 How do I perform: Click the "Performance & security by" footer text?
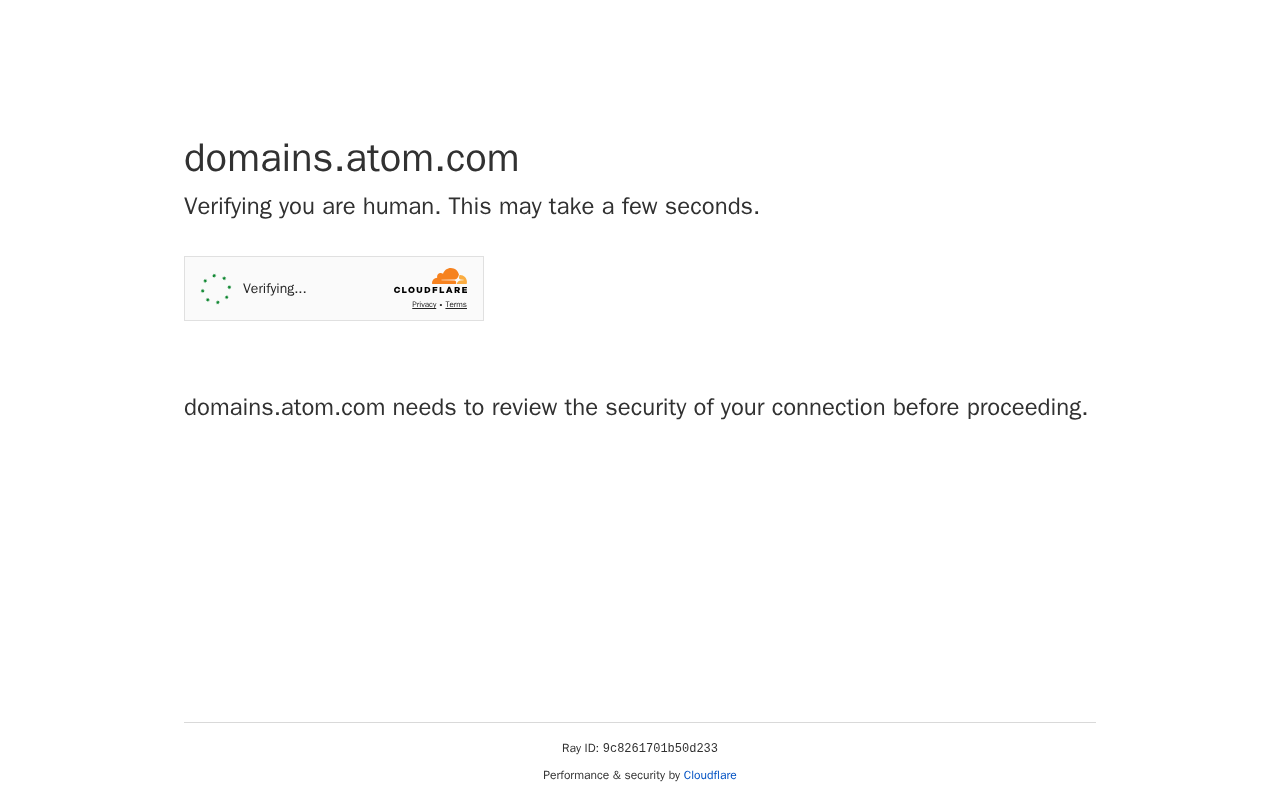(x=611, y=775)
